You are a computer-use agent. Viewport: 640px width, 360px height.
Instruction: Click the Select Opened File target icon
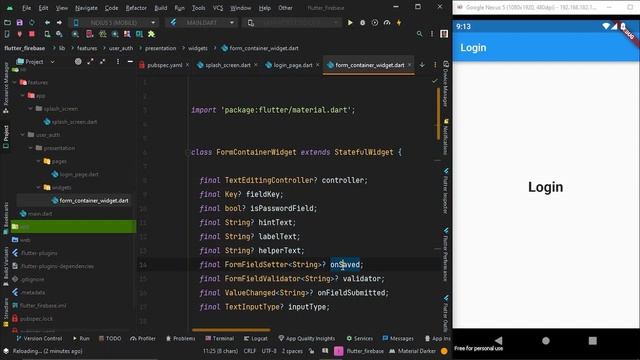pos(78,62)
